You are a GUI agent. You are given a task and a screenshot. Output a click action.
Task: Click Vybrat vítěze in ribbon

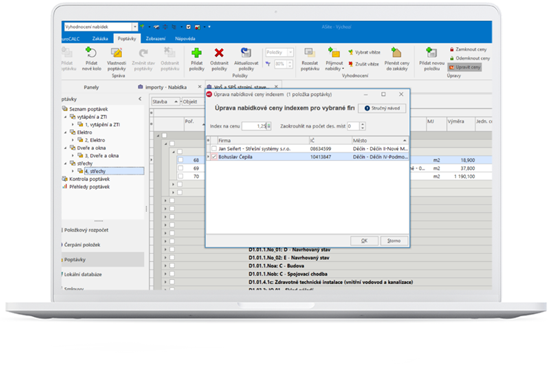point(364,52)
